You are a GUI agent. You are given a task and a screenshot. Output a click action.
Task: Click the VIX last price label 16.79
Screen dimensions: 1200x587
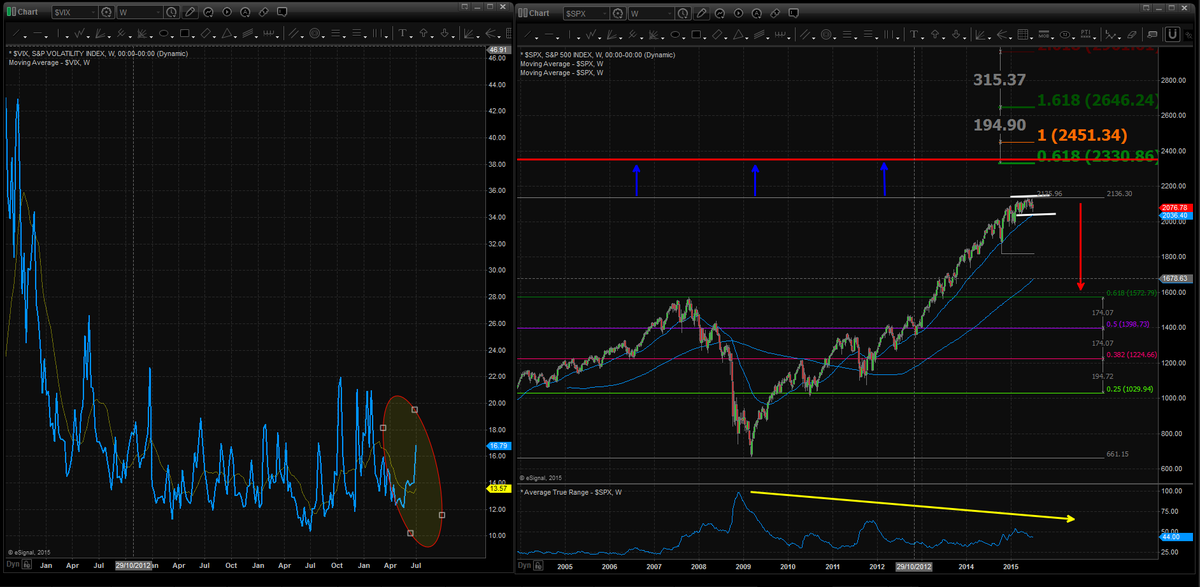(497, 446)
